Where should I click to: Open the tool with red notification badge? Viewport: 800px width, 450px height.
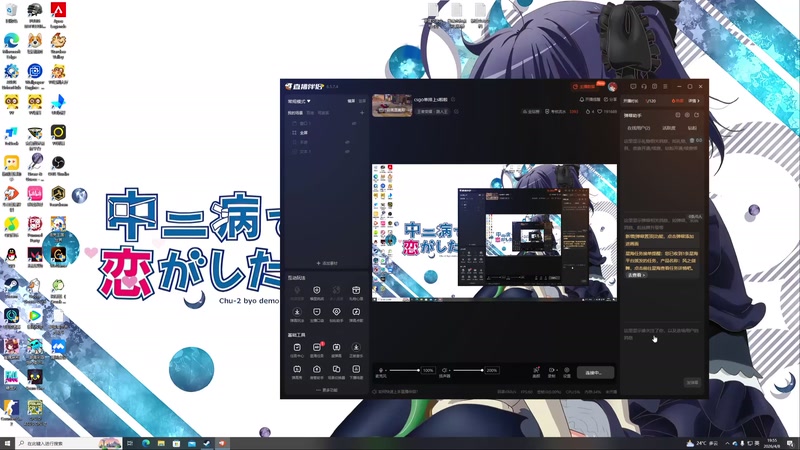[x=317, y=350]
